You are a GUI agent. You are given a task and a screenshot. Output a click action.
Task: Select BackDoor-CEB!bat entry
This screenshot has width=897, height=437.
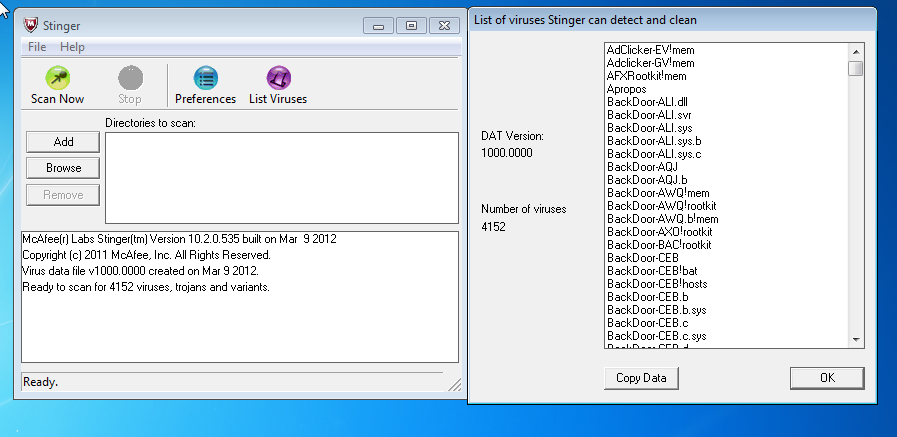(x=652, y=271)
